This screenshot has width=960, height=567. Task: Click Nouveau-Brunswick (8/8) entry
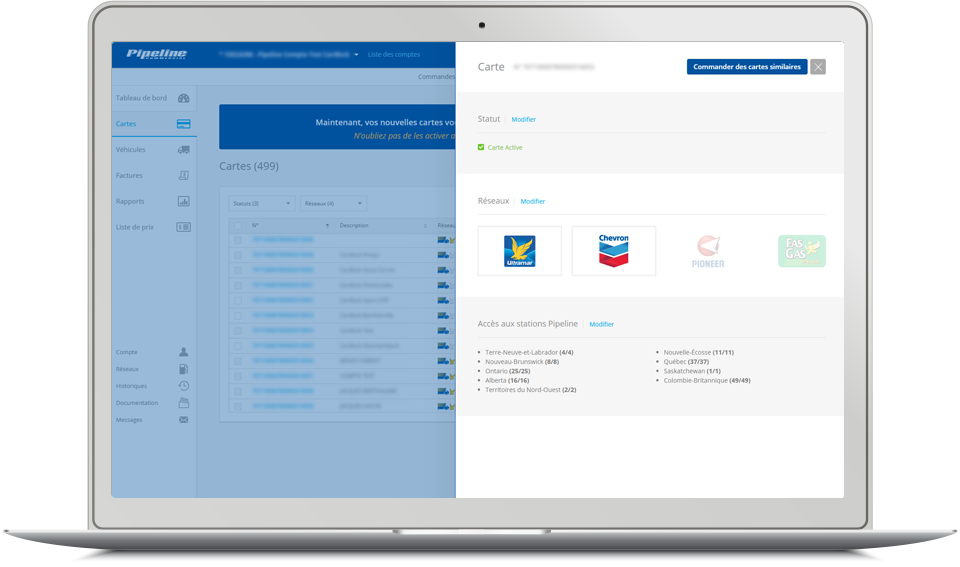tap(522, 362)
